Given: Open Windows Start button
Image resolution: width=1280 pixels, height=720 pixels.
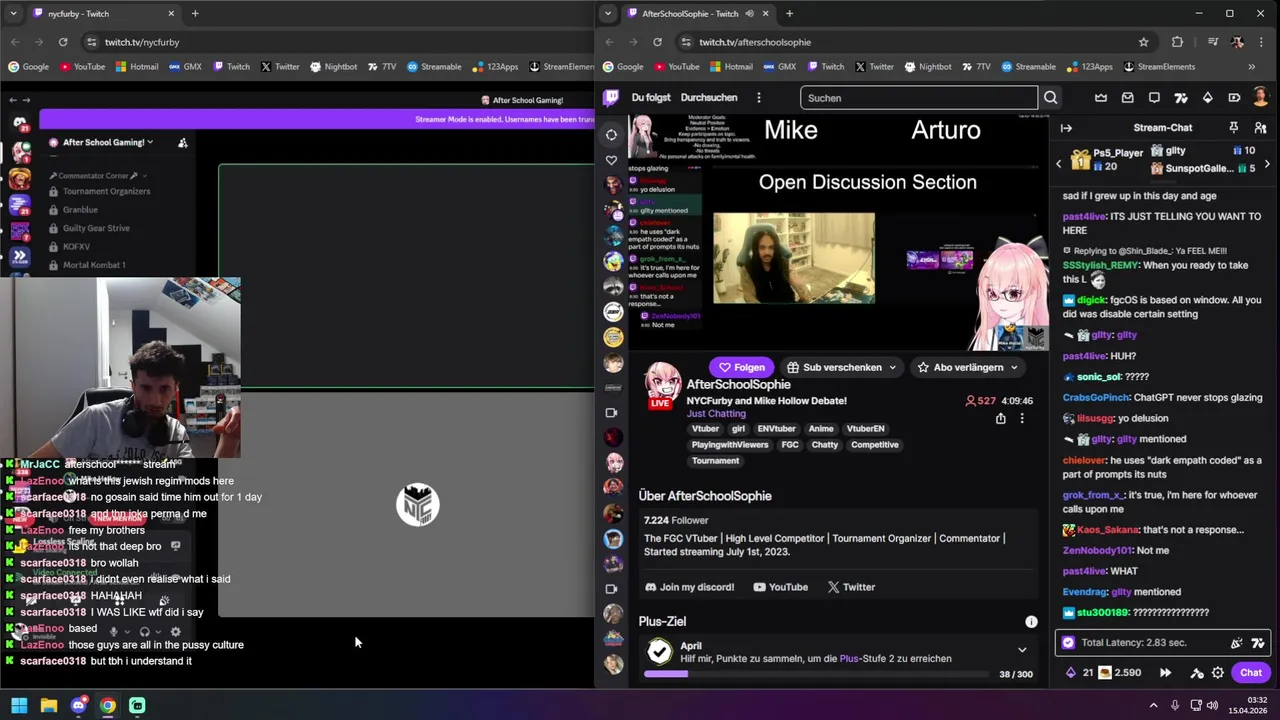Looking at the screenshot, I should coord(19,705).
